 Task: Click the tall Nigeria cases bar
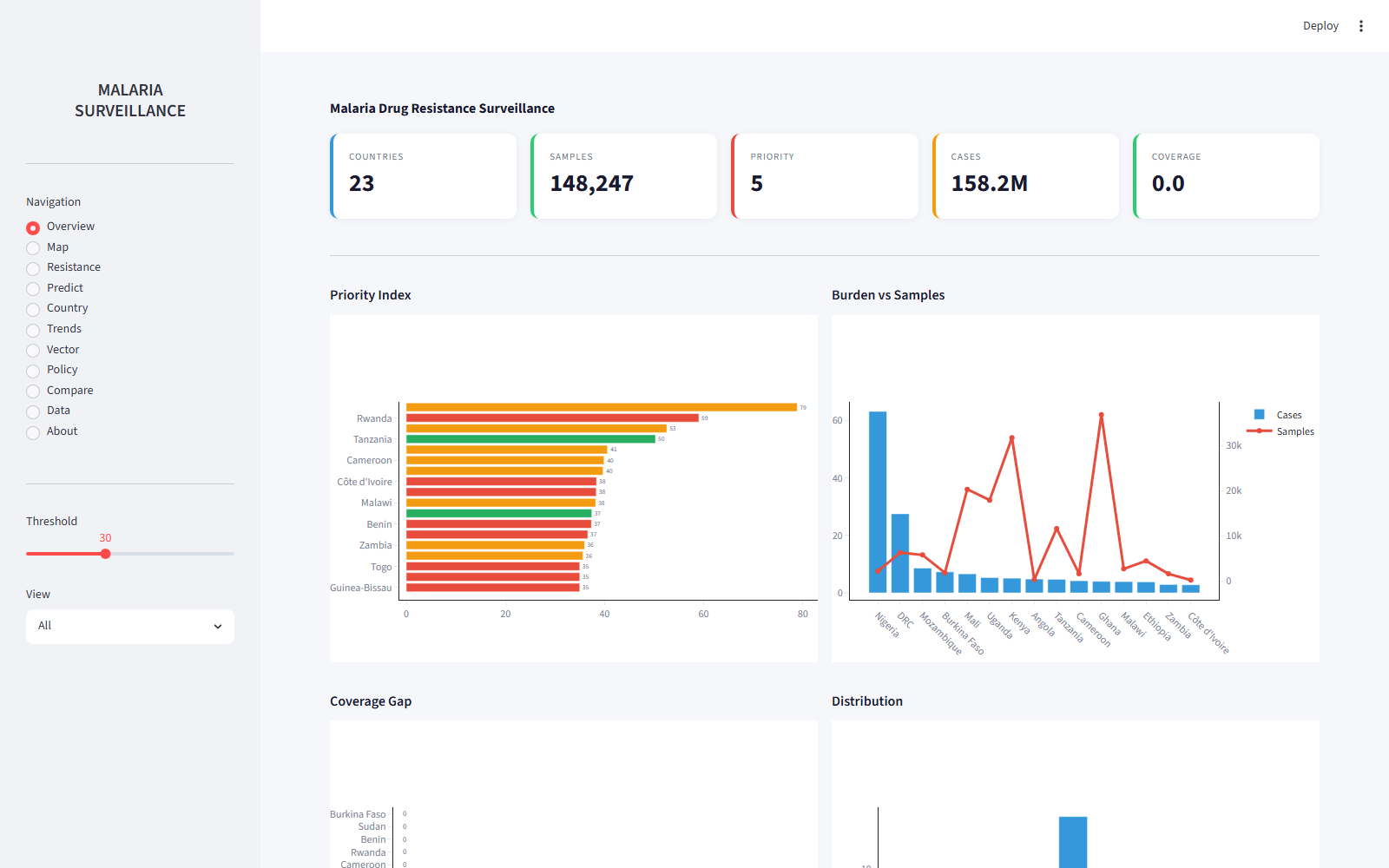878,502
